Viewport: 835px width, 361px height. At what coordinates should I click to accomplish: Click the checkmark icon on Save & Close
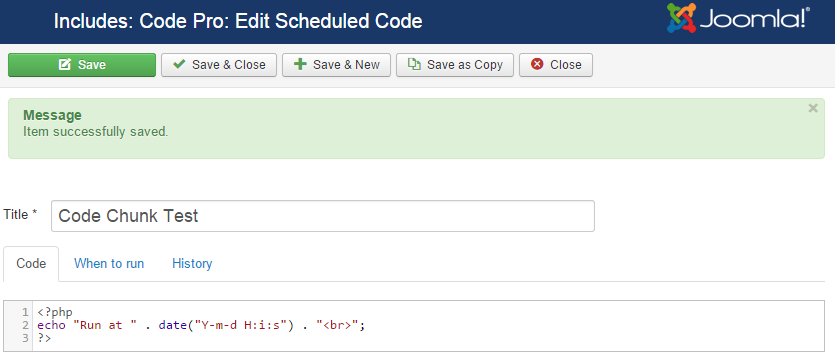click(179, 64)
